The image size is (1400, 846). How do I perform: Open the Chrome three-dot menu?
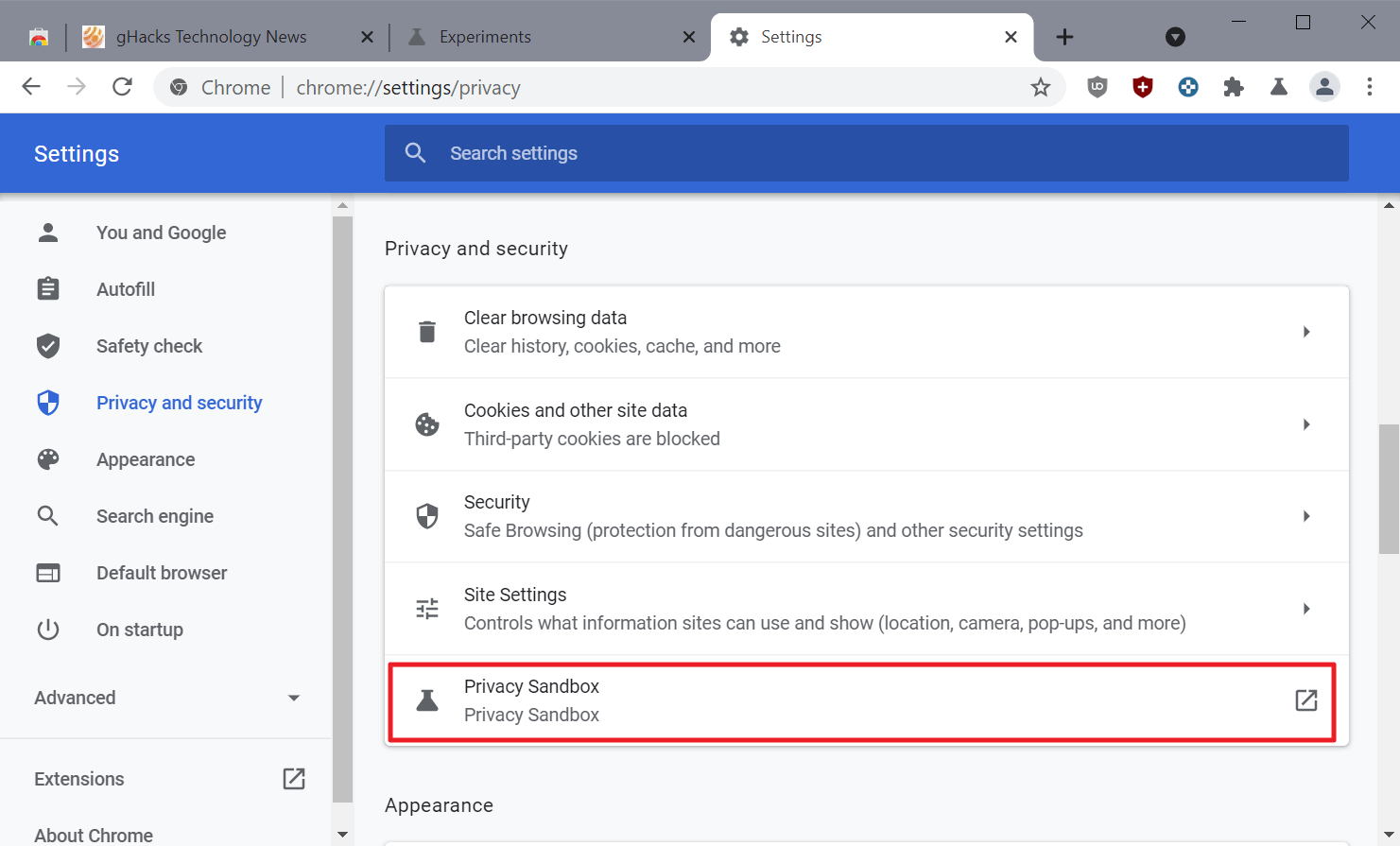1370,87
